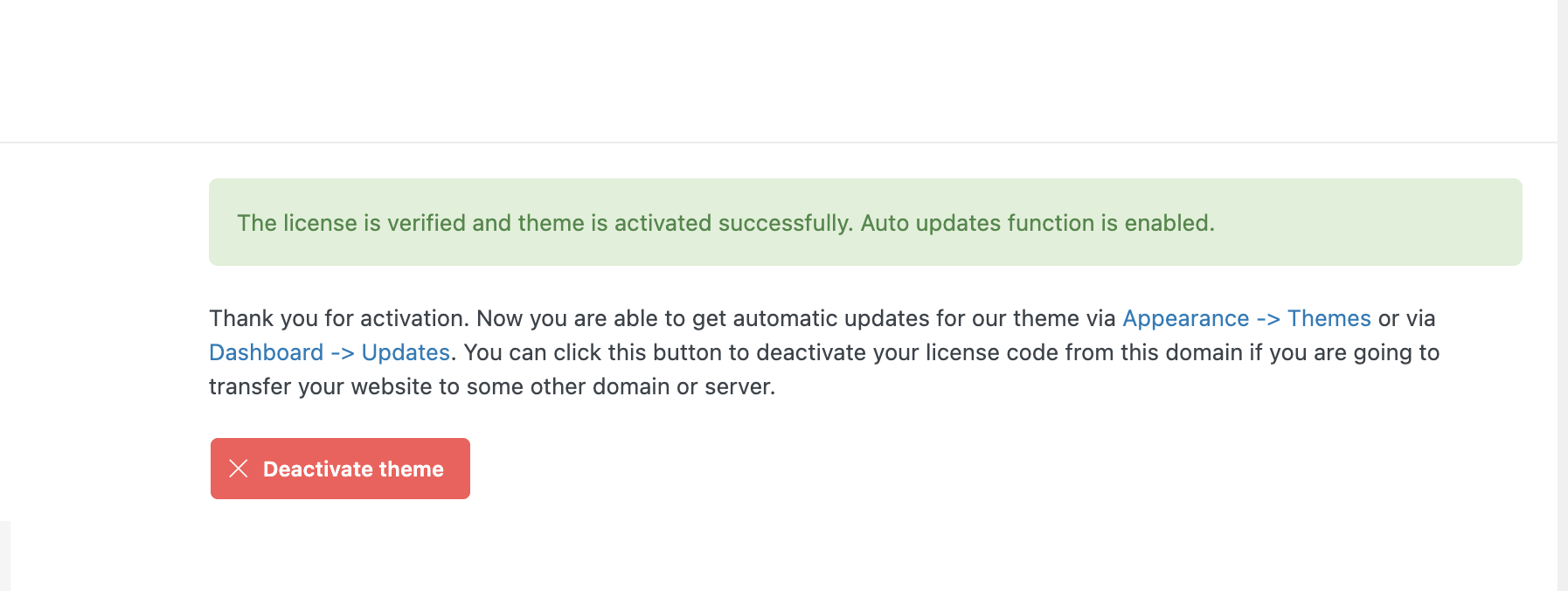Click the word "Dashboard" in the link

tap(266, 352)
